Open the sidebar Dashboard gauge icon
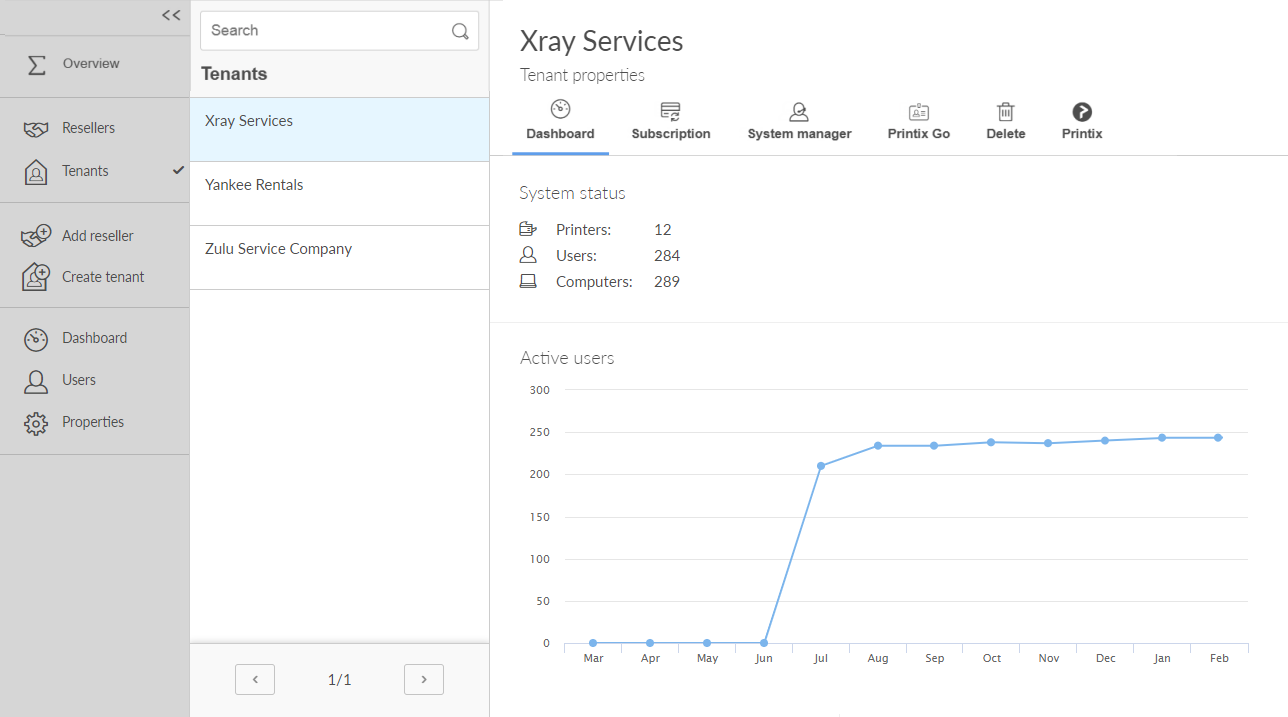Screen dimensions: 1288x717 click(x=36, y=339)
